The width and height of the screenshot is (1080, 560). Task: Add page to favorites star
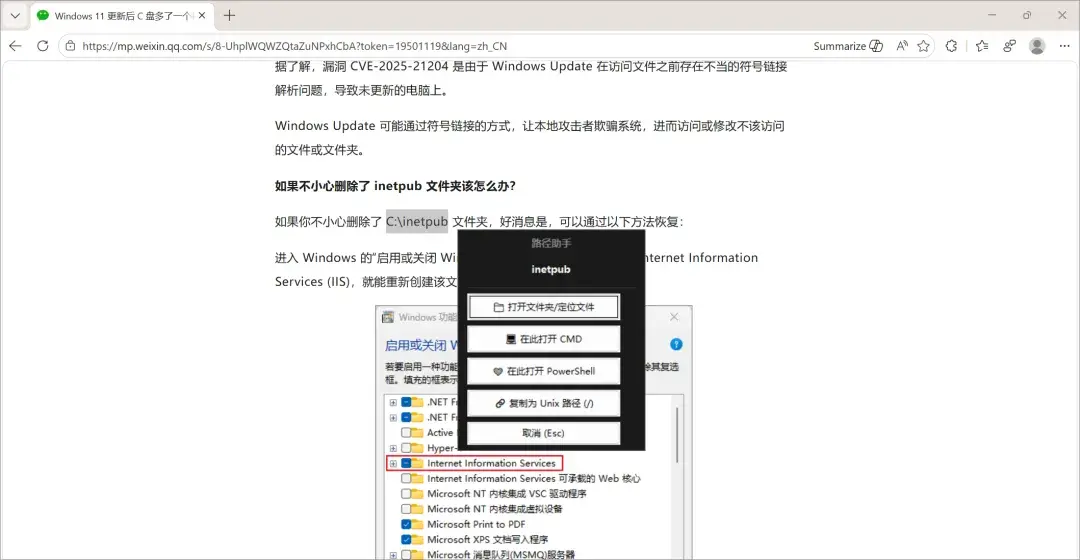pos(924,46)
